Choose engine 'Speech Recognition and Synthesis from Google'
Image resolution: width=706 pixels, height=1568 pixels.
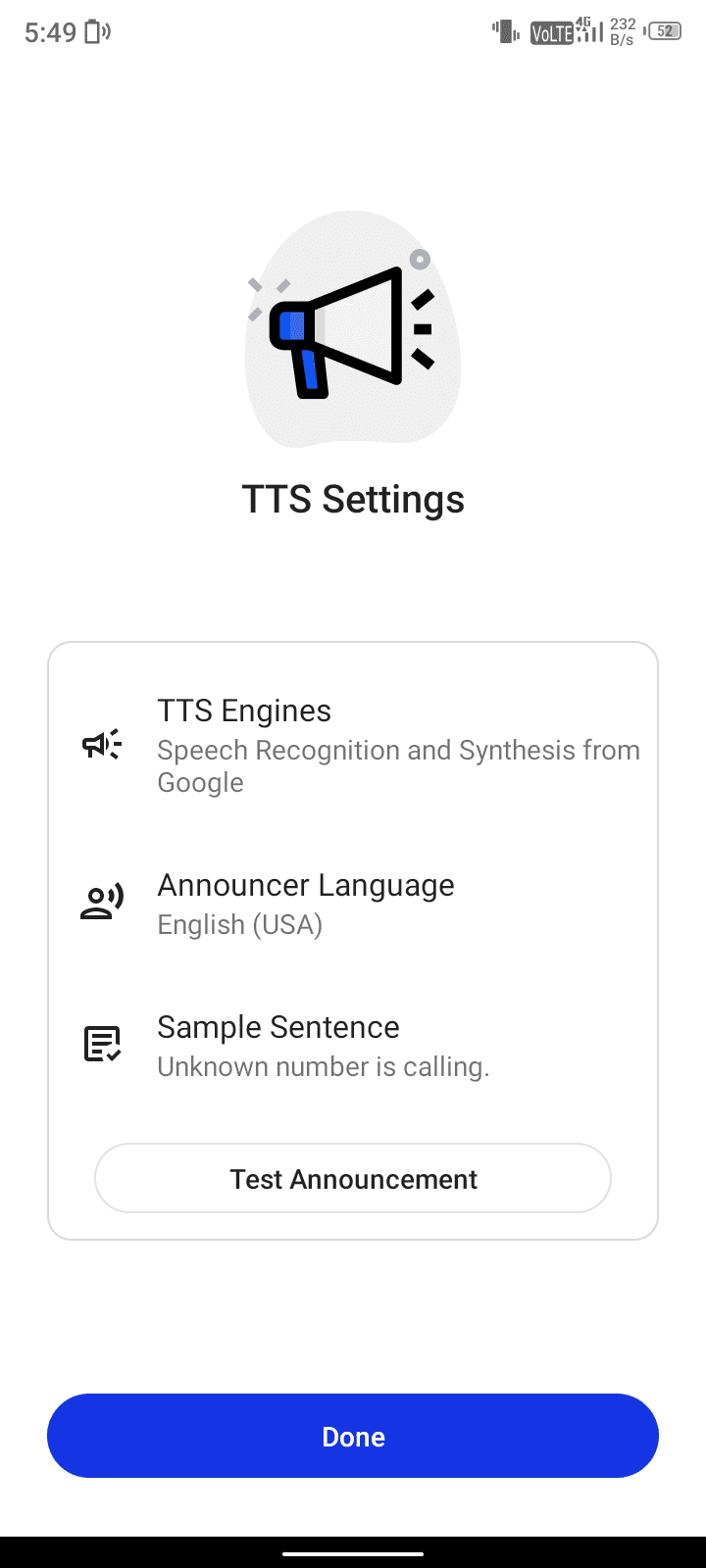398,766
